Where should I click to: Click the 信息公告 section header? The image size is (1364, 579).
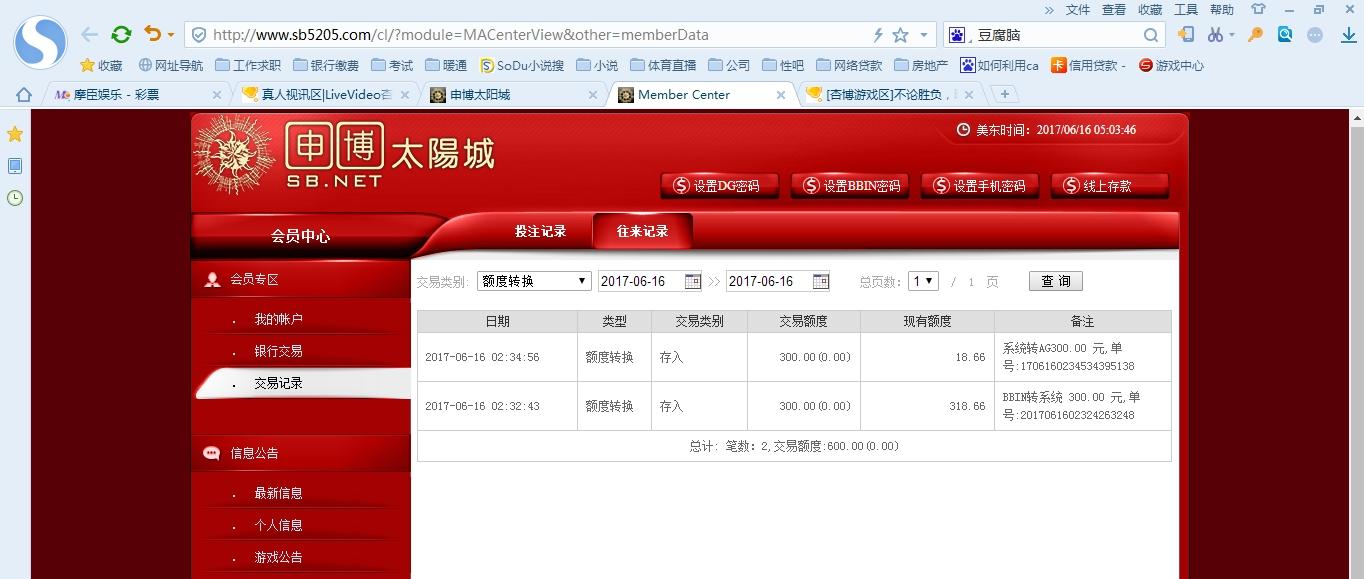click(x=301, y=453)
